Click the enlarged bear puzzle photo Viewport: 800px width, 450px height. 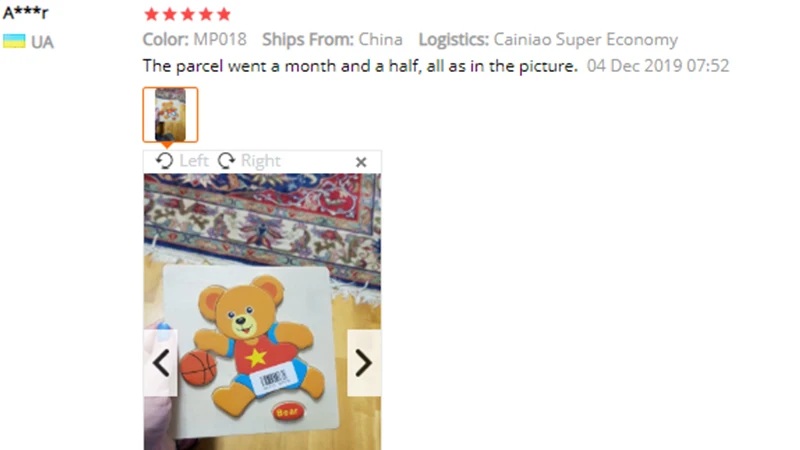(x=262, y=312)
